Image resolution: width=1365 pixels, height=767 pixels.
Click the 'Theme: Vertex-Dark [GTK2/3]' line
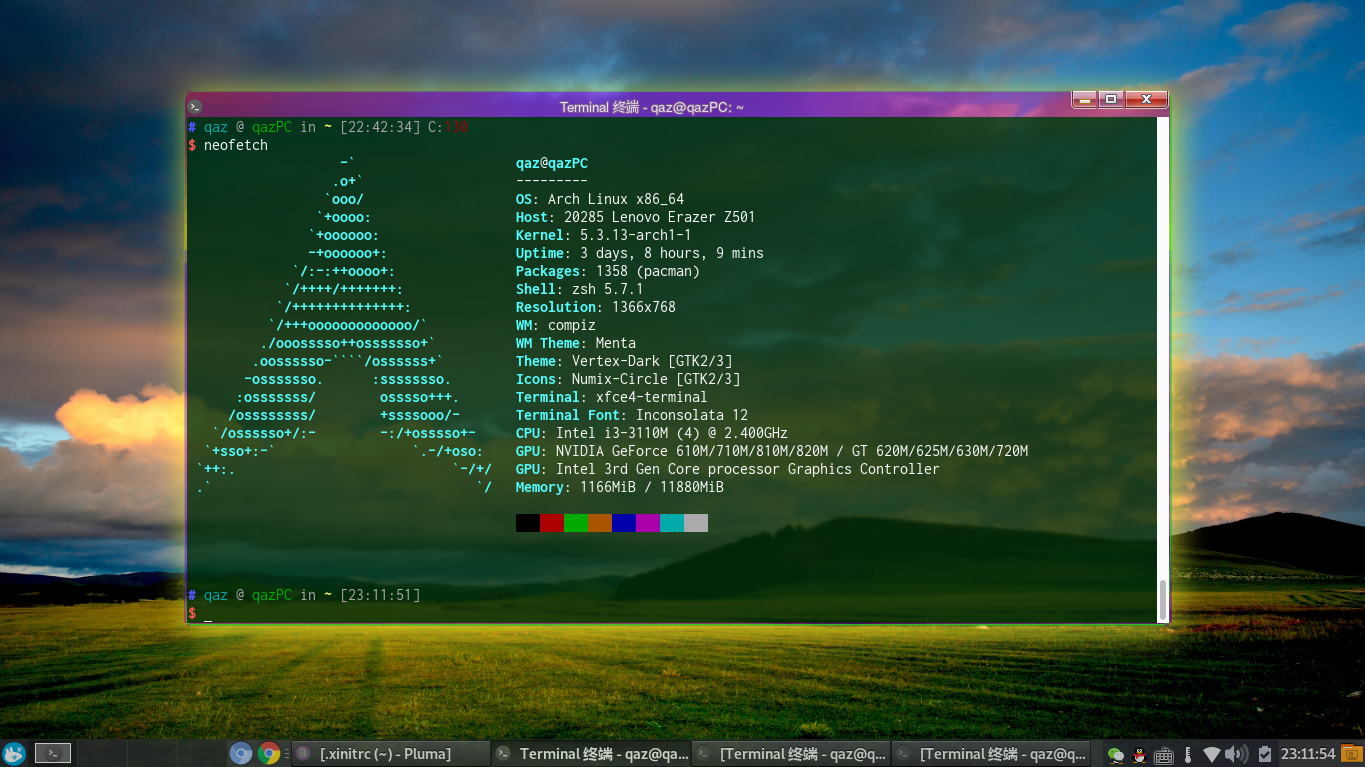click(x=624, y=361)
